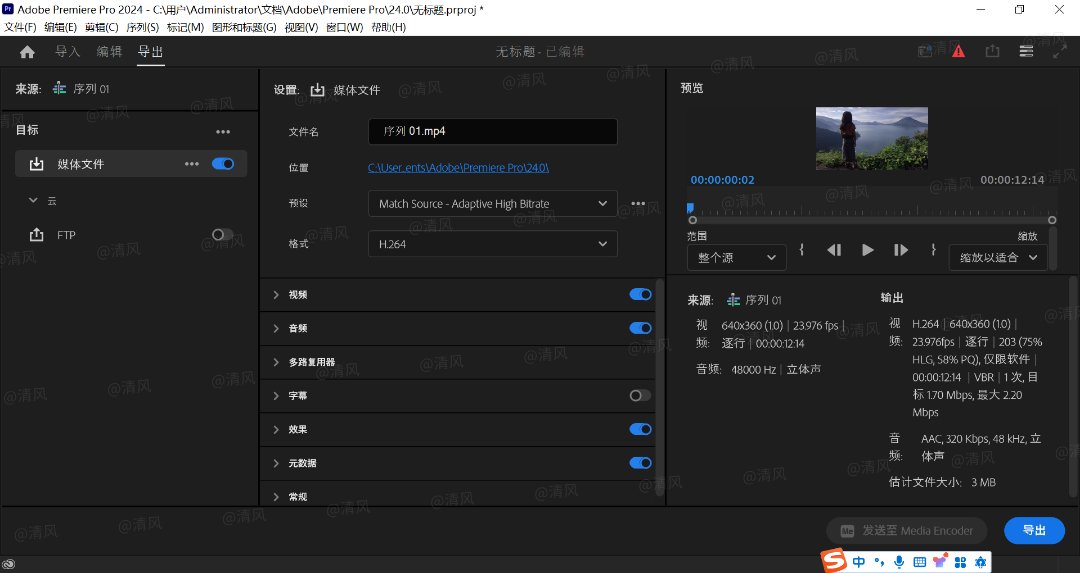Click the Sogou microphone voice input icon
The width and height of the screenshot is (1080, 573).
pyautogui.click(x=899, y=562)
